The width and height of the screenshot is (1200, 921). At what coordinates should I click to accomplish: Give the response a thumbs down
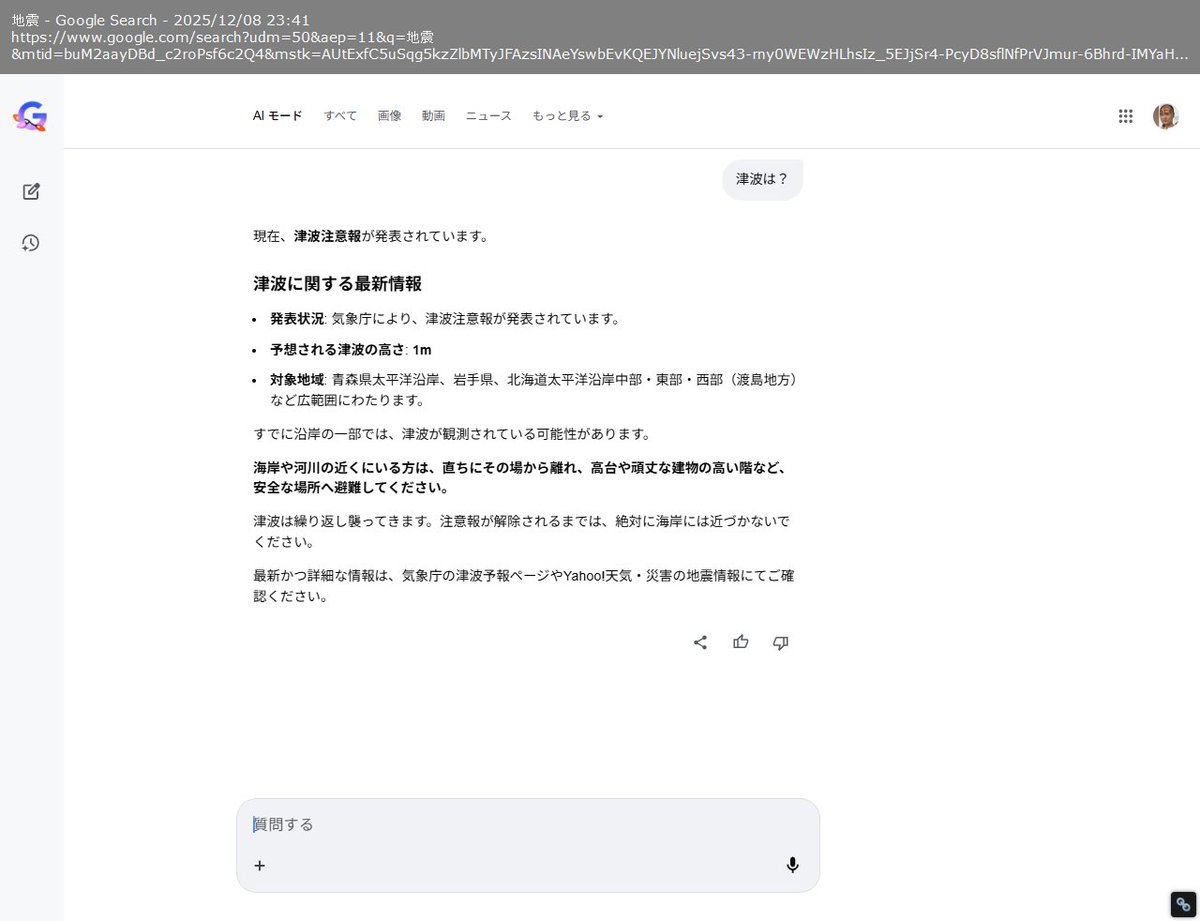(781, 643)
